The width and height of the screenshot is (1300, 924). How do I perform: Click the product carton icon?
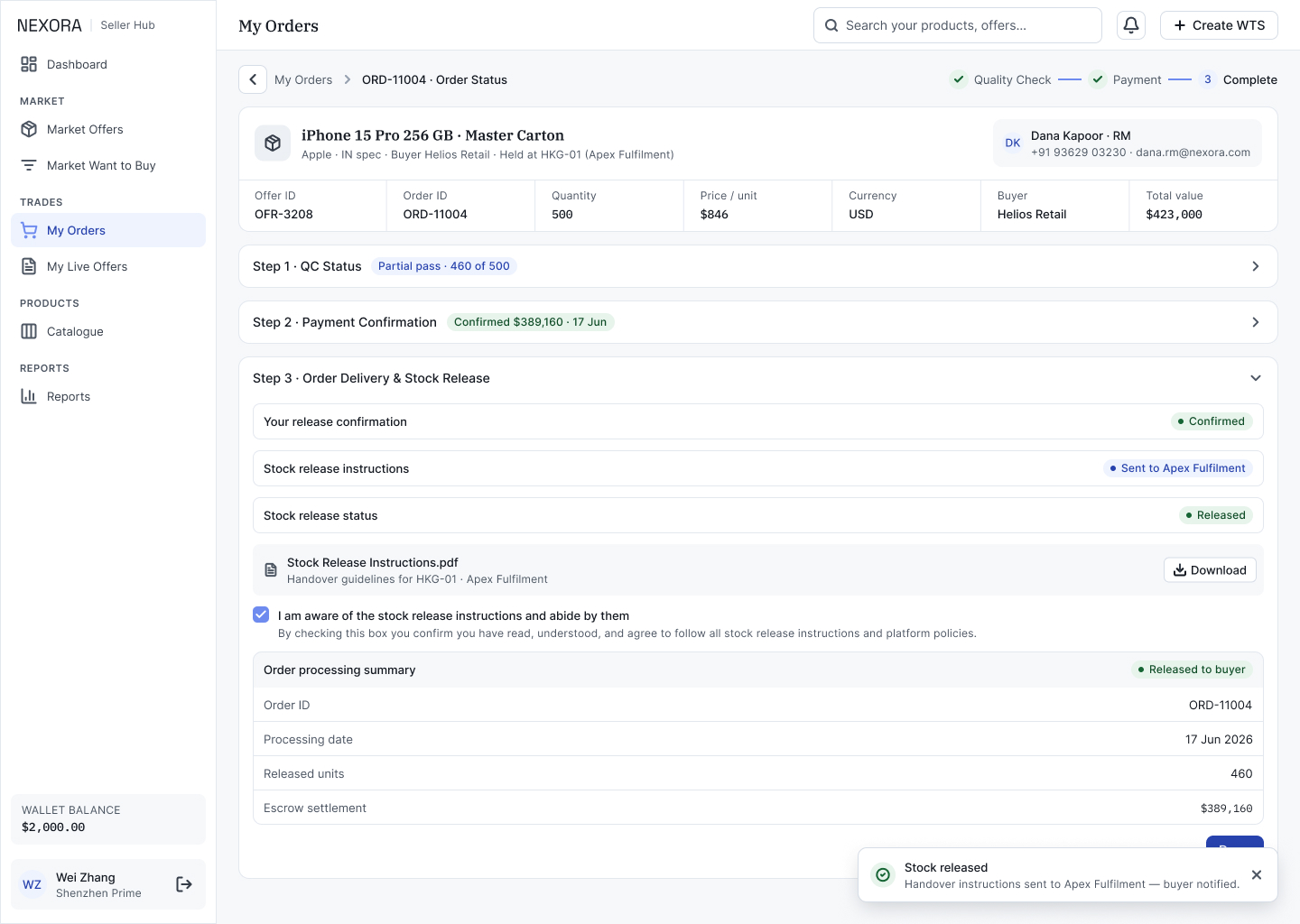(x=273, y=143)
